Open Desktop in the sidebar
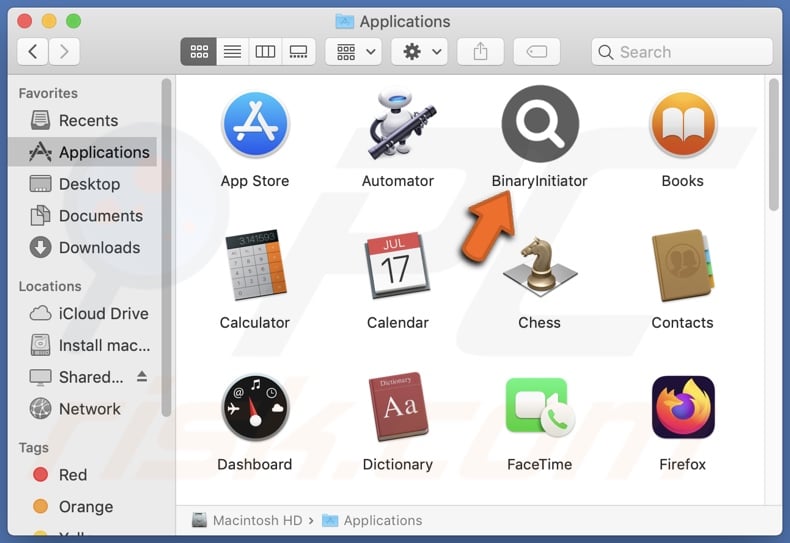Screen dimensions: 790x543 83,184
